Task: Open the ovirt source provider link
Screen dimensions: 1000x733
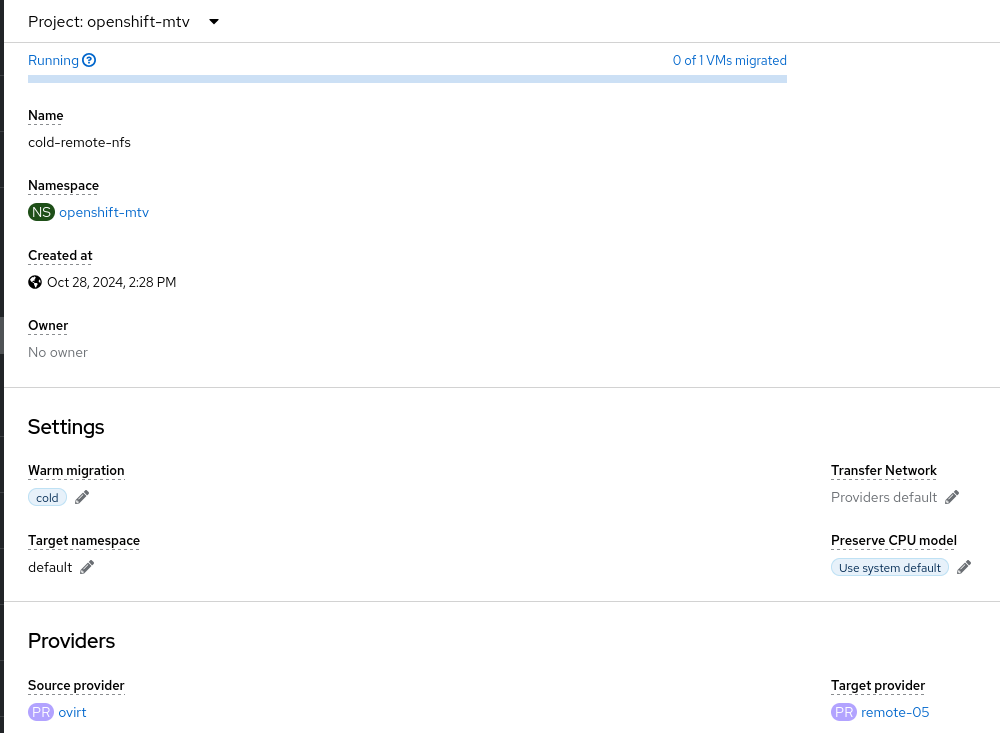Action: tap(73, 712)
